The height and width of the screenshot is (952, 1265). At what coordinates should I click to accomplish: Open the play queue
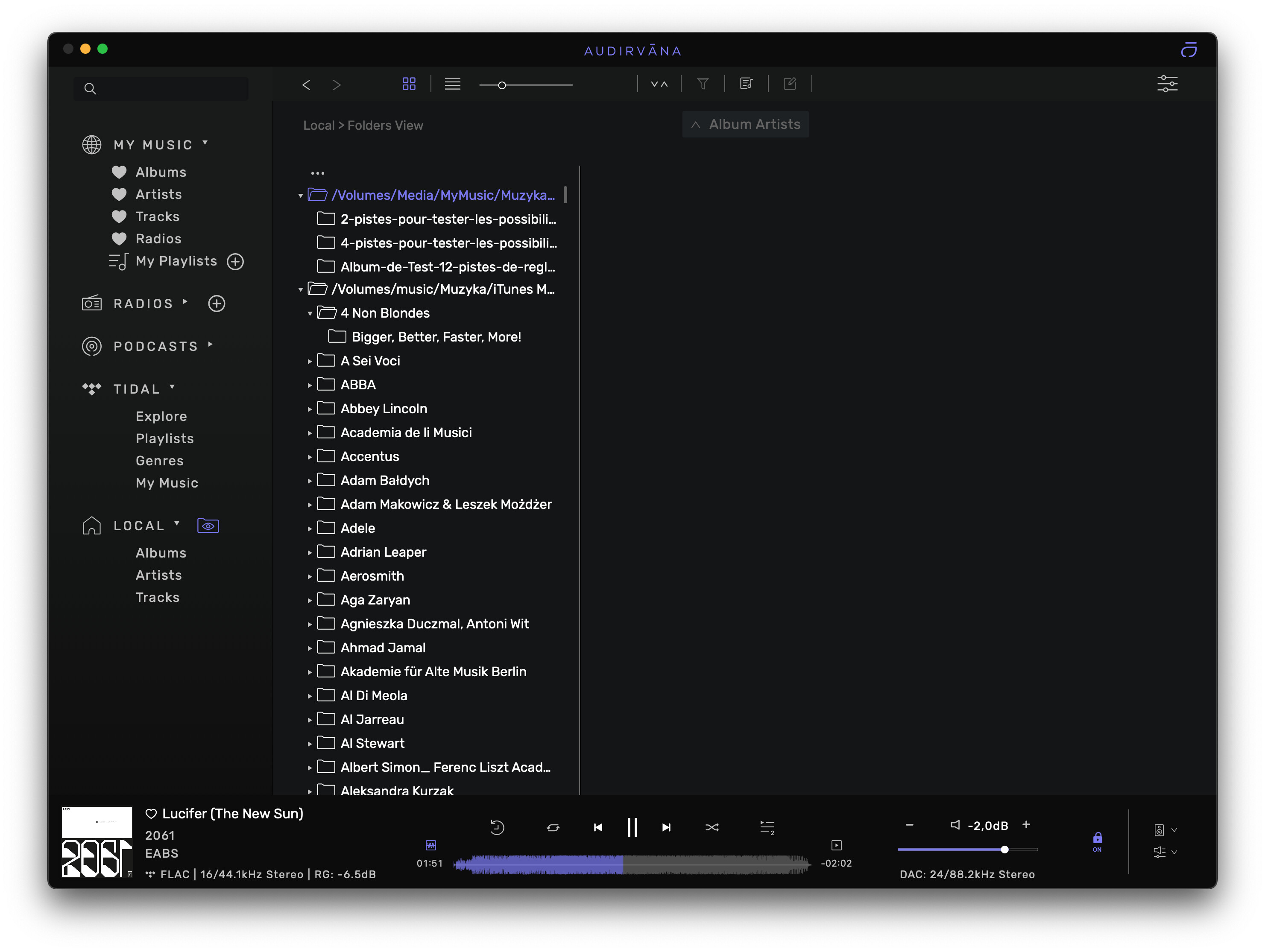pyautogui.click(x=767, y=827)
